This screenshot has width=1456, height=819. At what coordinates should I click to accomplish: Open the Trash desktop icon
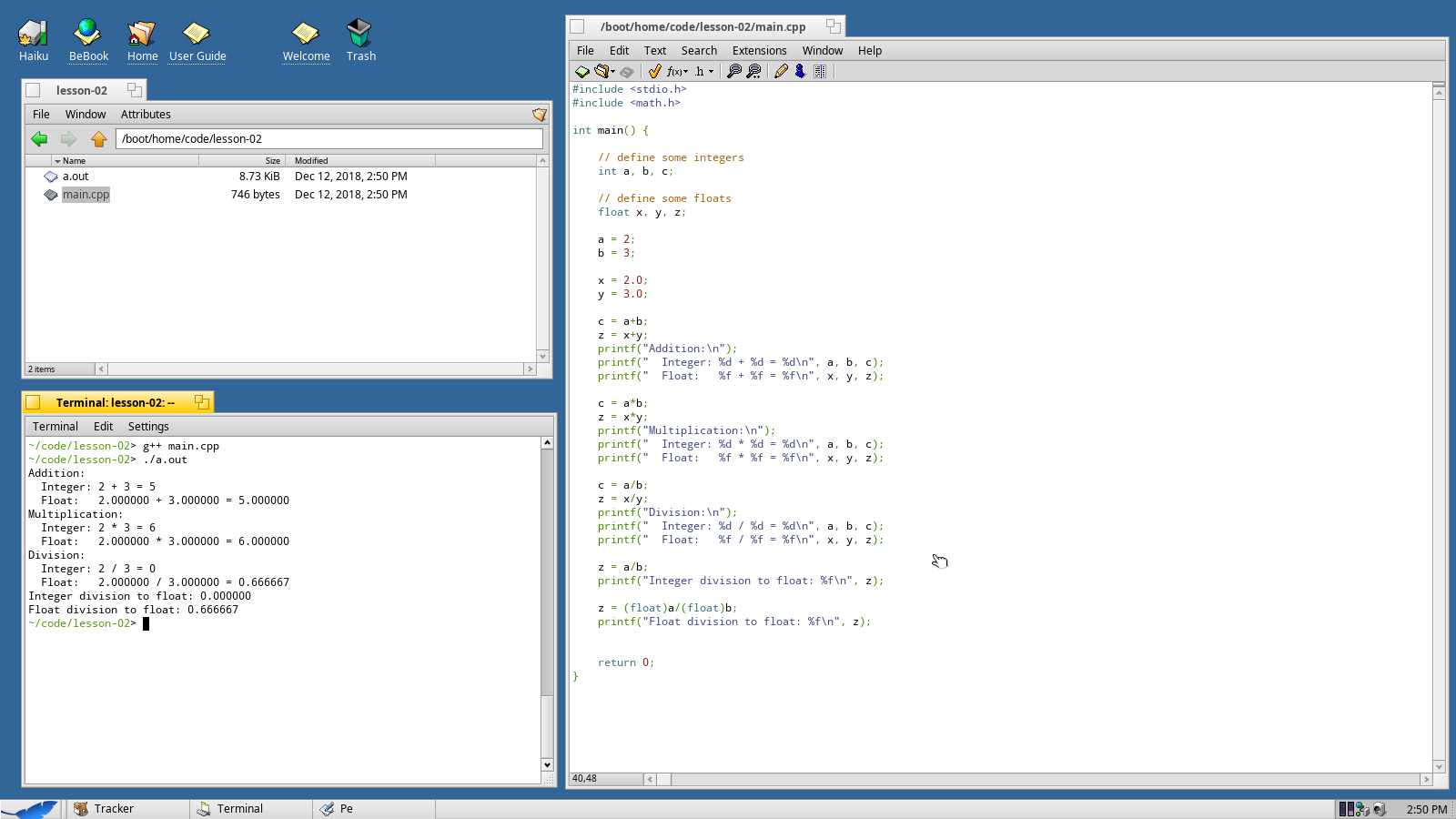(360, 41)
